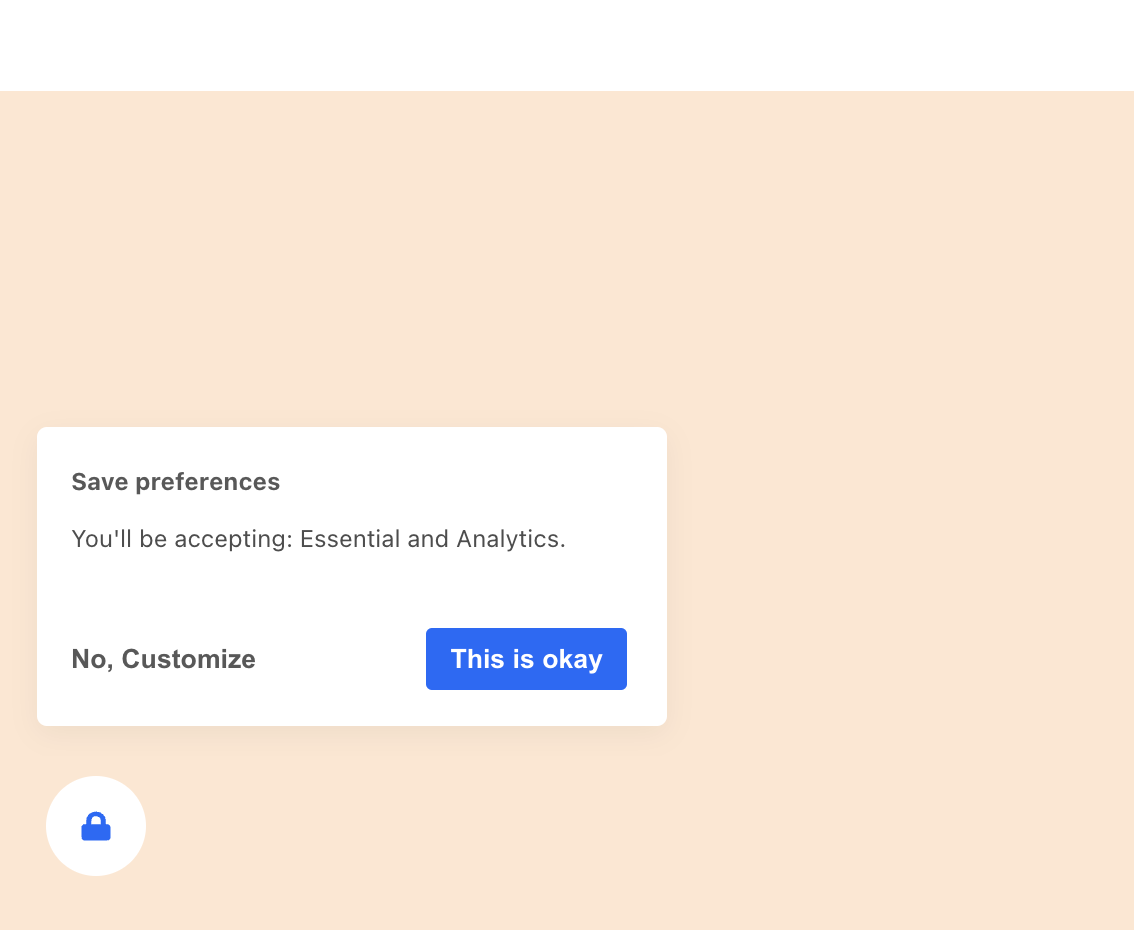The image size is (1134, 930).
Task: Click the white header bar at top
Action: coord(567,45)
